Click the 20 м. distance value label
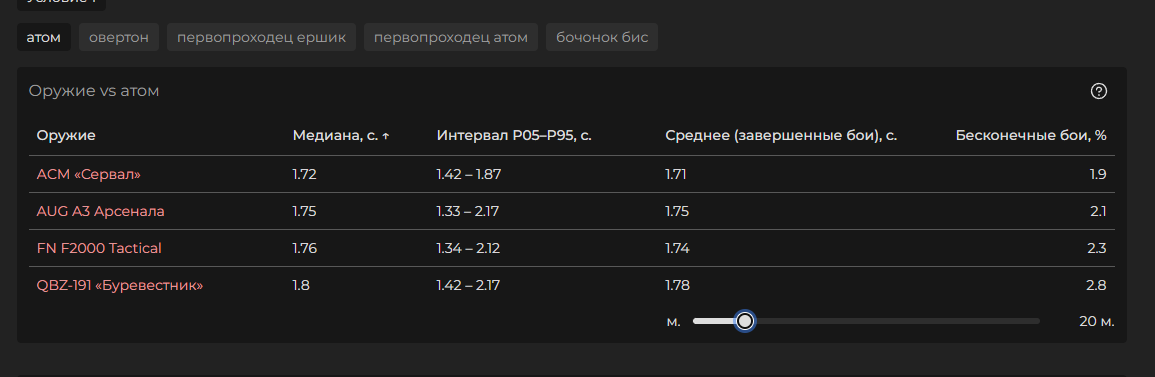 (x=1097, y=322)
